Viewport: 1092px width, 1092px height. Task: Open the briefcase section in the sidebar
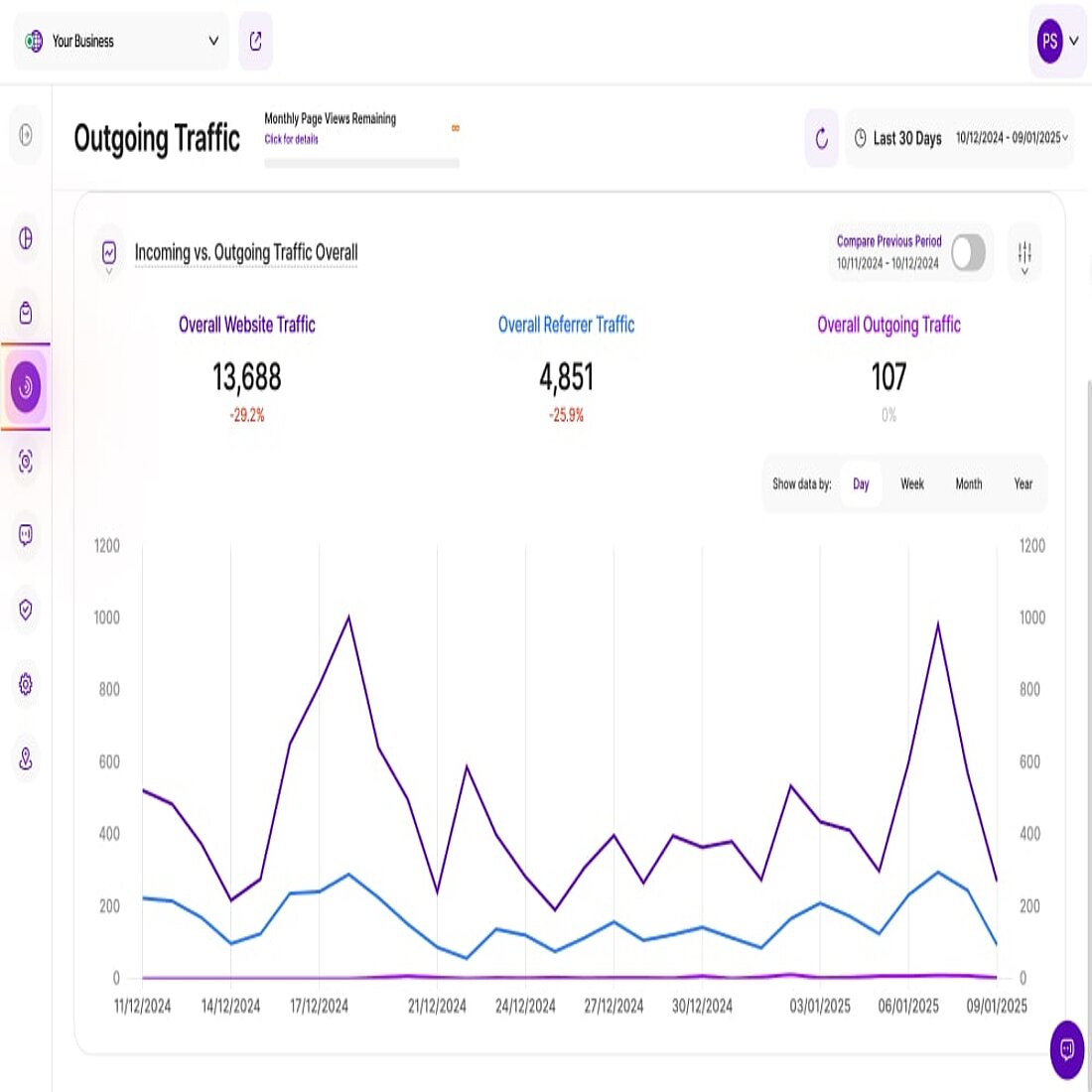pyautogui.click(x=25, y=313)
